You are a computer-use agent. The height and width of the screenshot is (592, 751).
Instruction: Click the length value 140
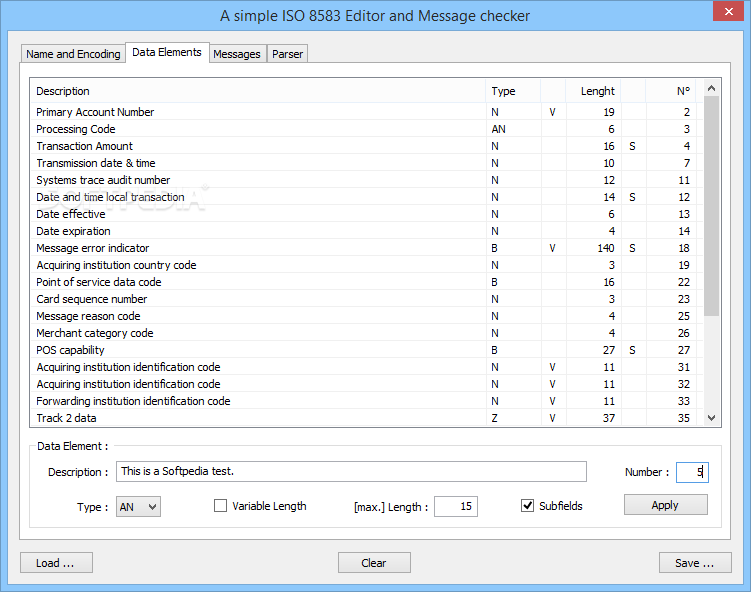606,248
